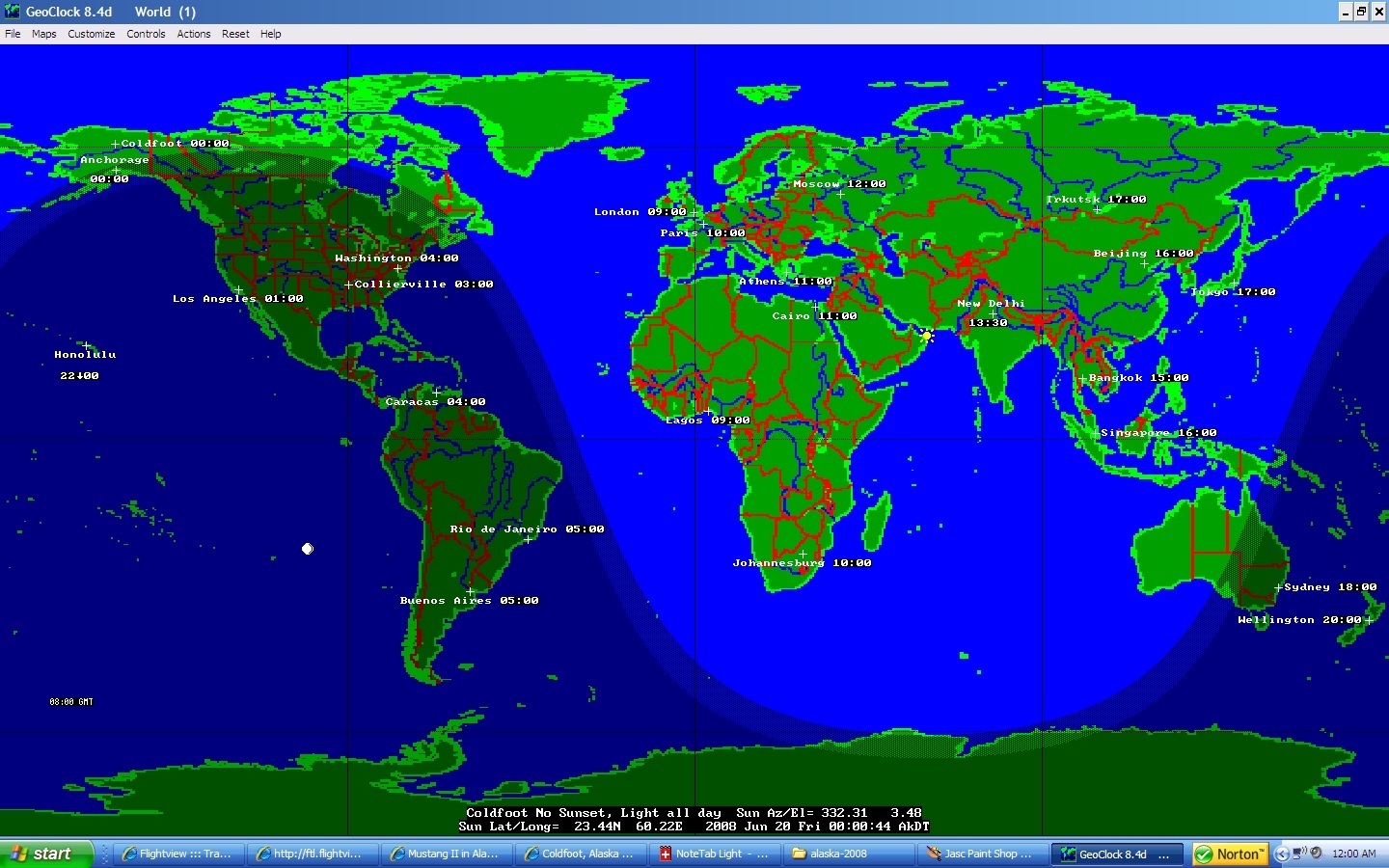Screen dimensions: 1389x868
Task: Click the New Delhi city label
Action: pyautogui.click(x=991, y=304)
